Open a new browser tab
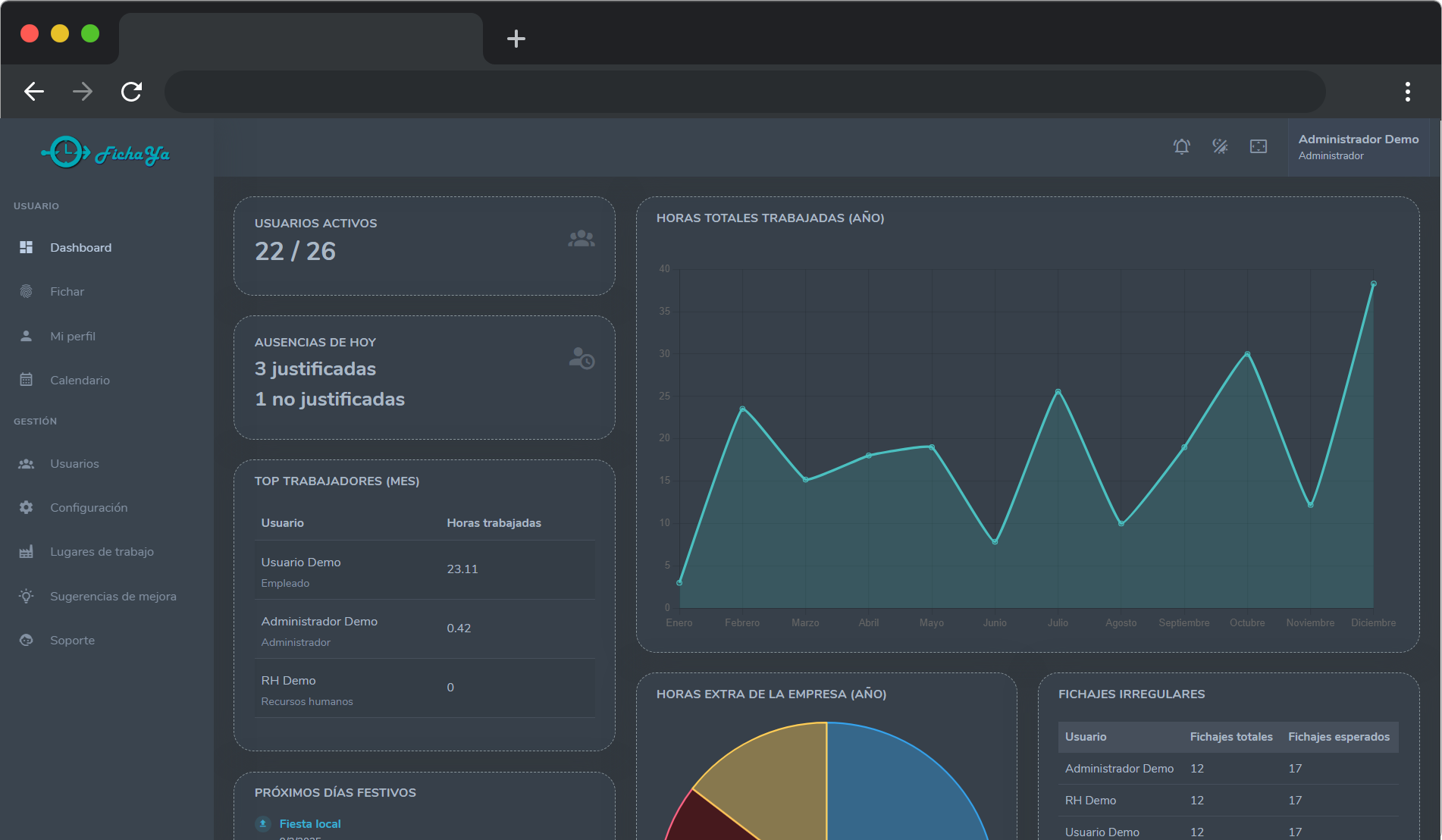 click(x=516, y=39)
